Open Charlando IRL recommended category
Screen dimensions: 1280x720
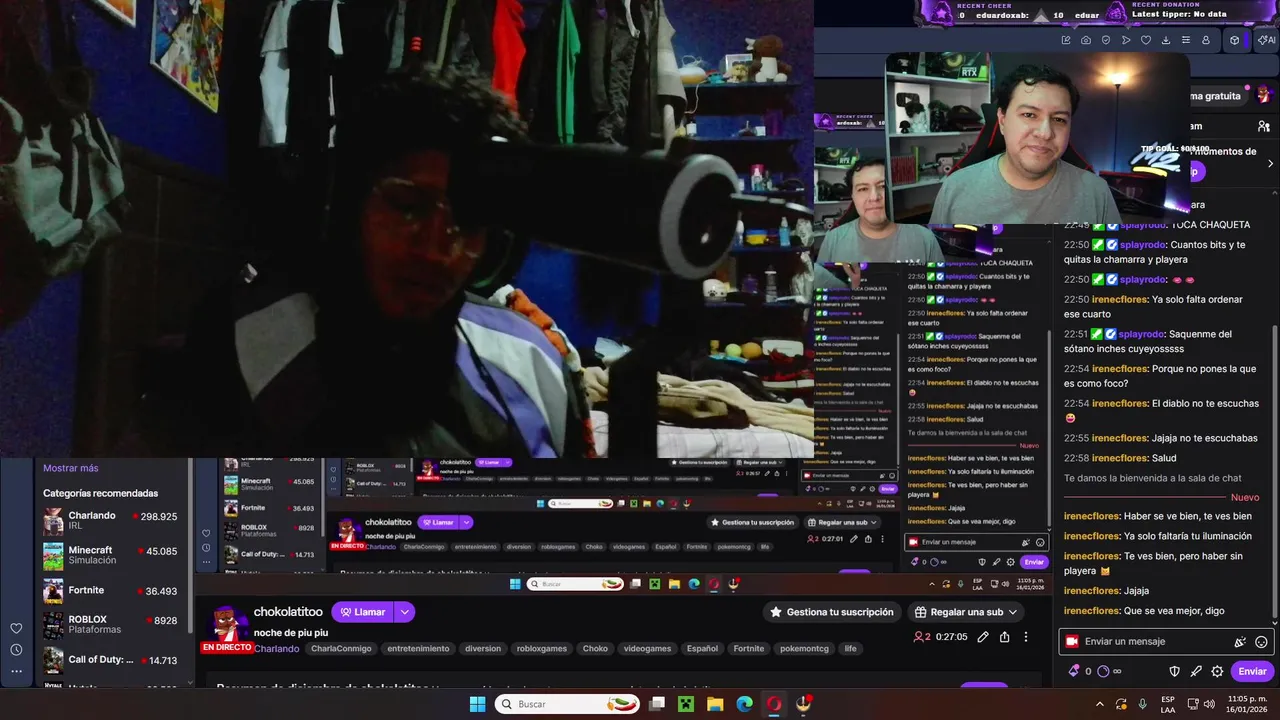(110, 521)
